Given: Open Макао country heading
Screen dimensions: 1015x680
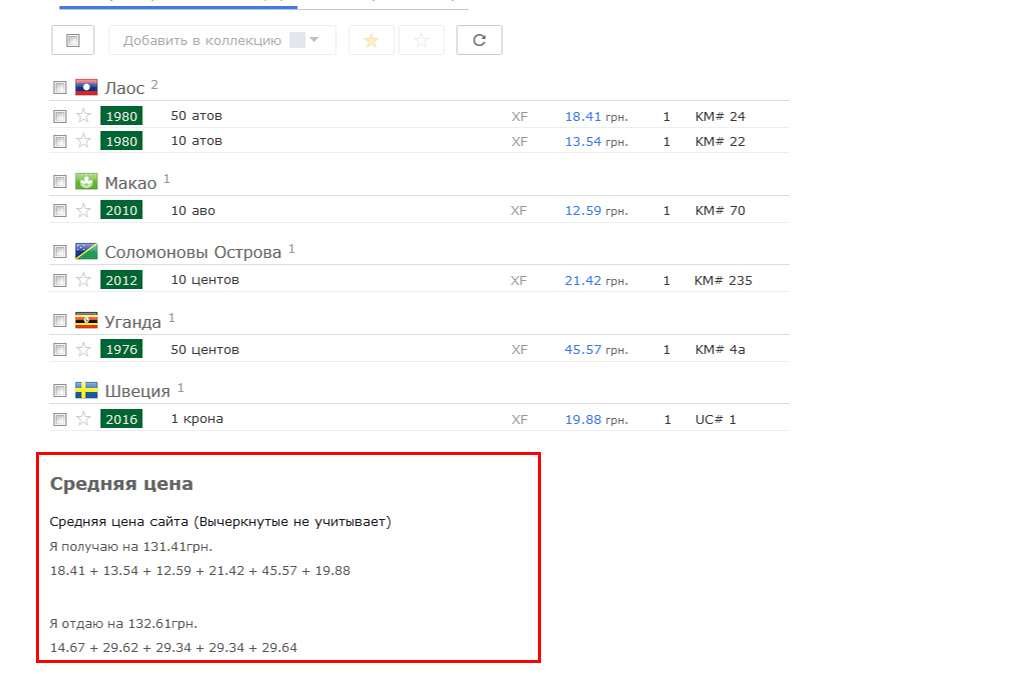Looking at the screenshot, I should [130, 183].
